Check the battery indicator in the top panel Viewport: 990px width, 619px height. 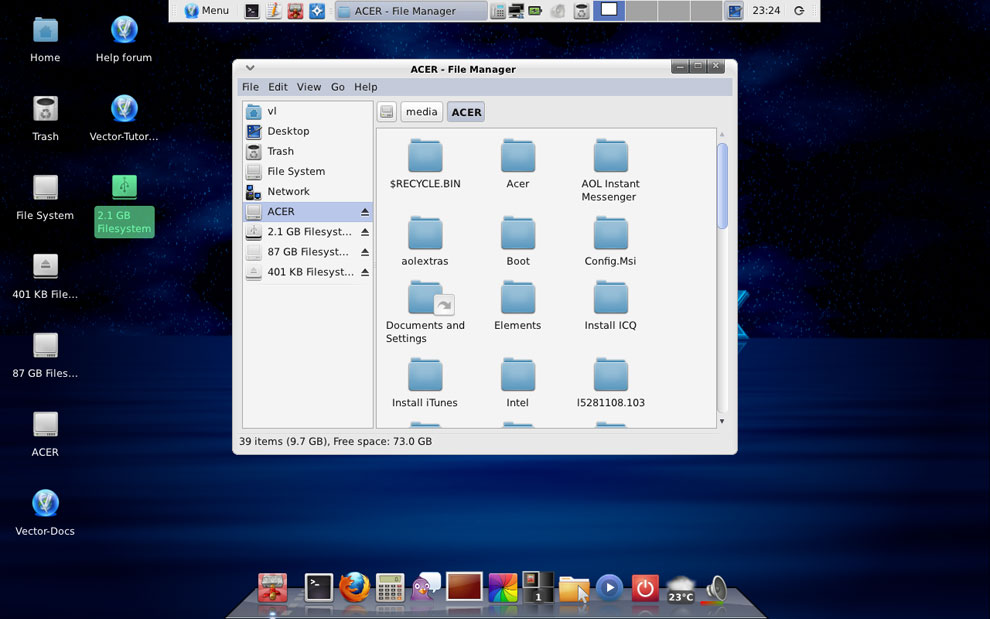[535, 11]
